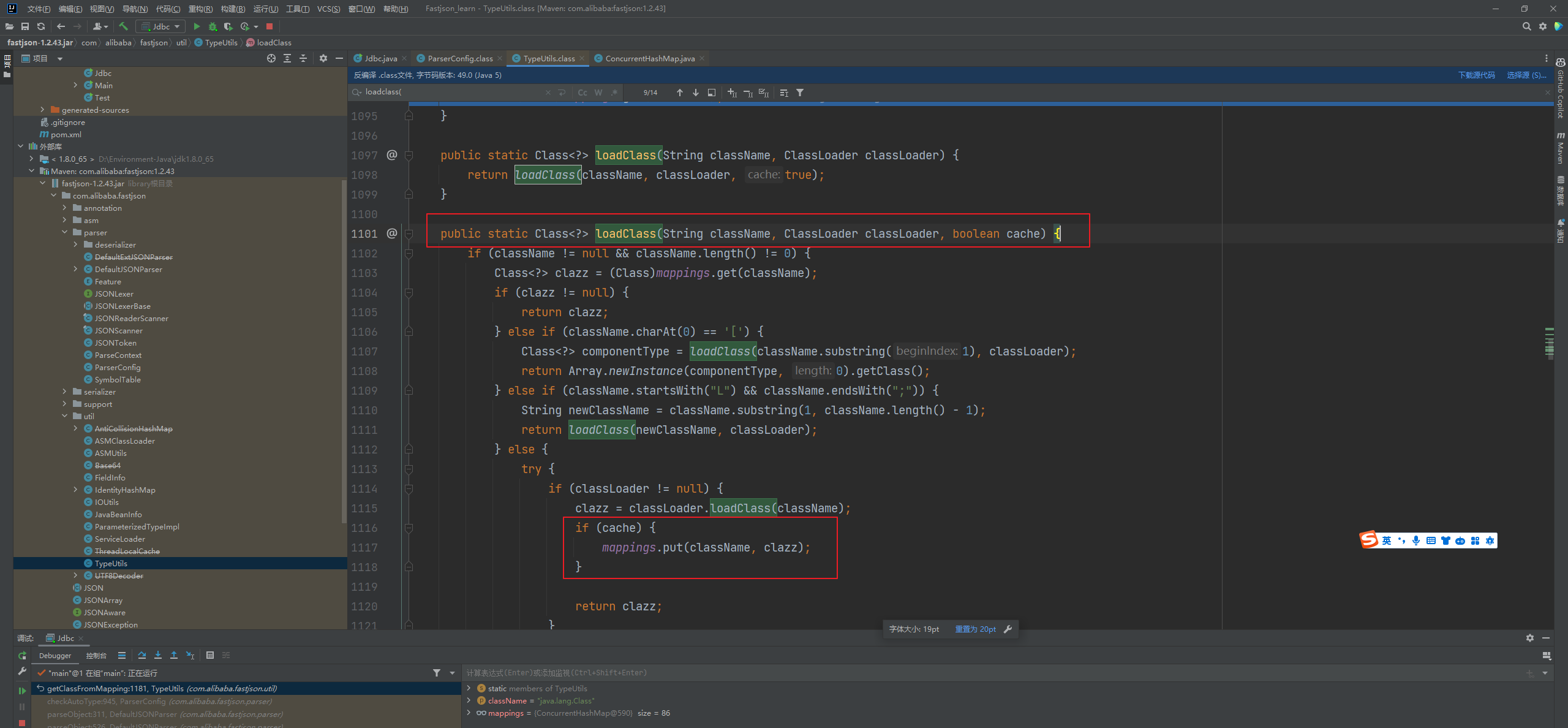Switch to the ParserConfig.class tab

[459, 58]
